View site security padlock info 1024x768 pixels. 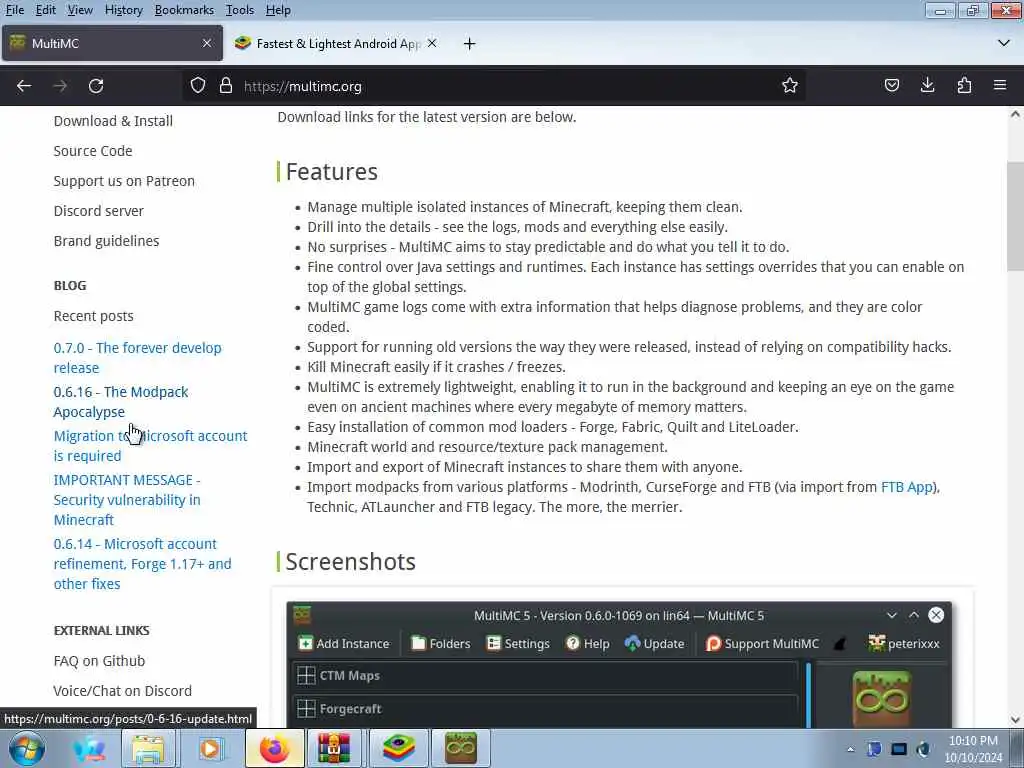(226, 86)
